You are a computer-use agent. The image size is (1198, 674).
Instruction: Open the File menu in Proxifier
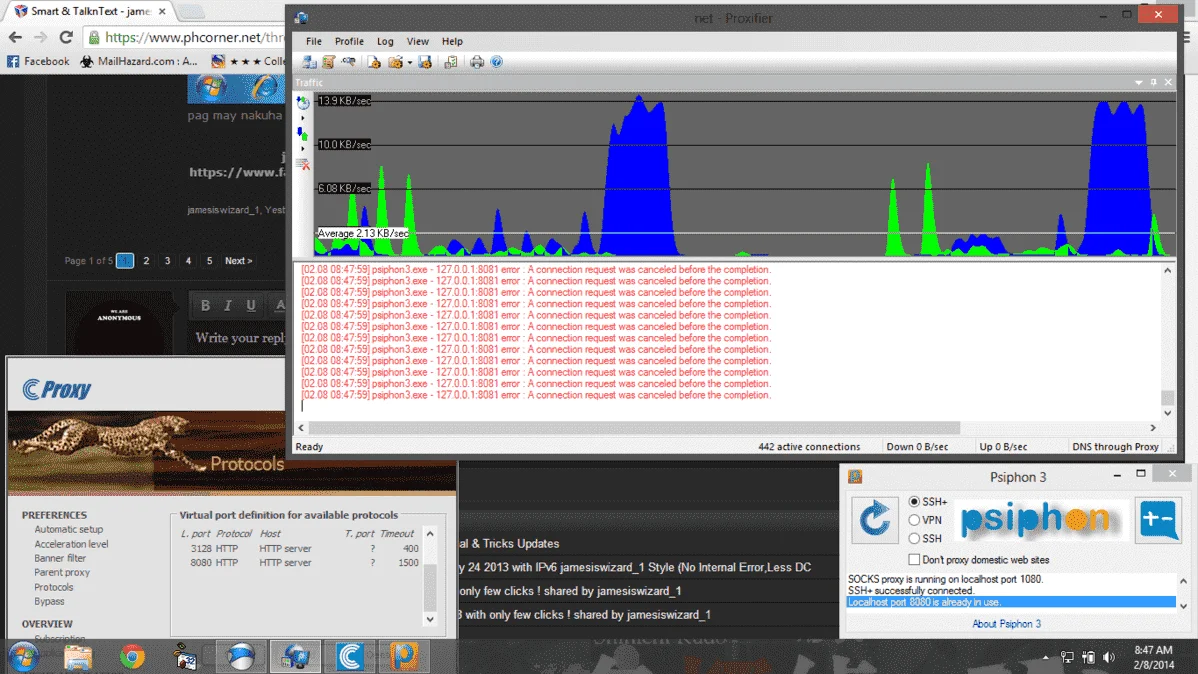pos(313,41)
